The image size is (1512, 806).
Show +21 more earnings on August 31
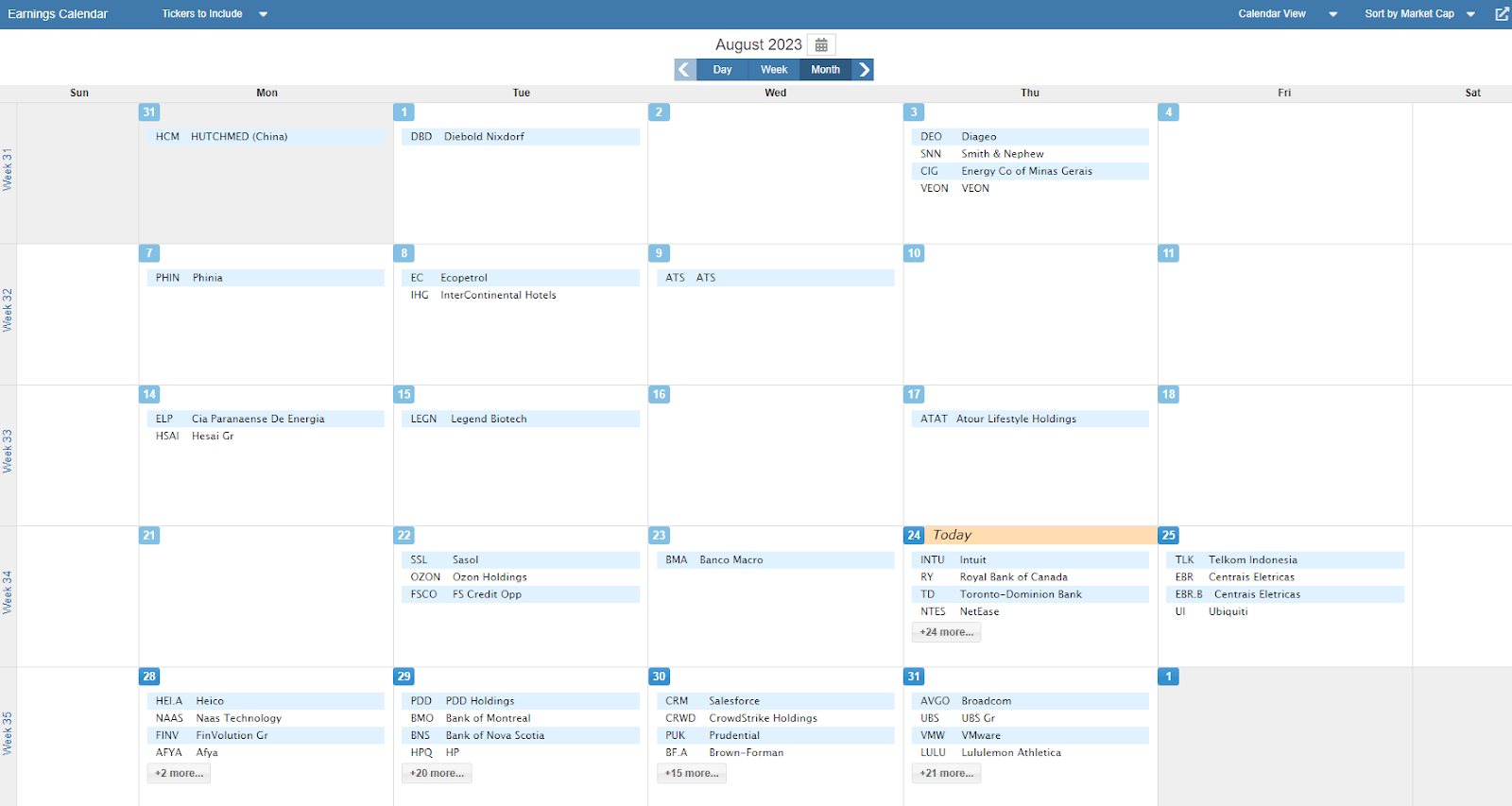coord(946,773)
